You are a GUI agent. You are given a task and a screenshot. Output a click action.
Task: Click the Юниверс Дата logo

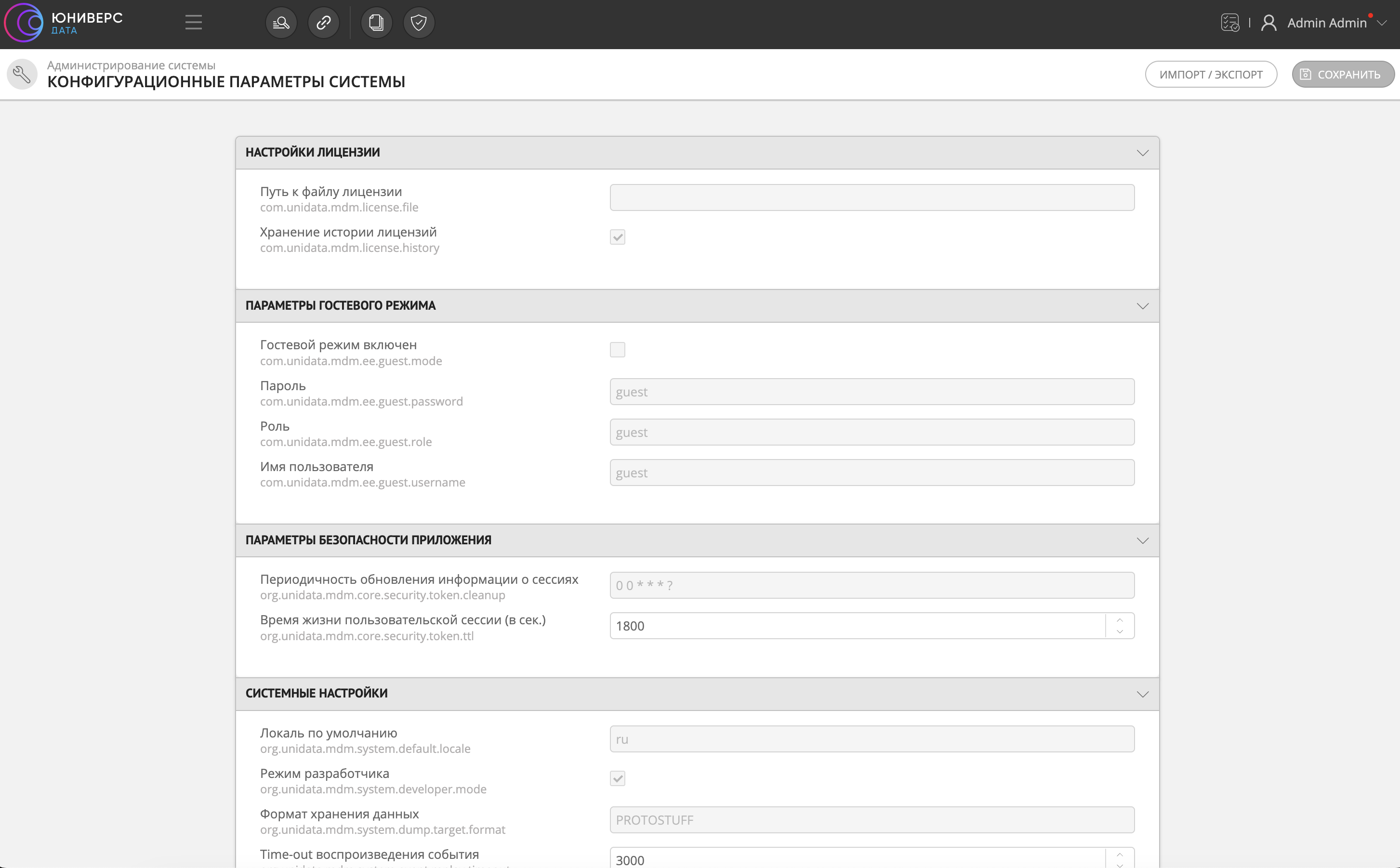click(x=64, y=23)
